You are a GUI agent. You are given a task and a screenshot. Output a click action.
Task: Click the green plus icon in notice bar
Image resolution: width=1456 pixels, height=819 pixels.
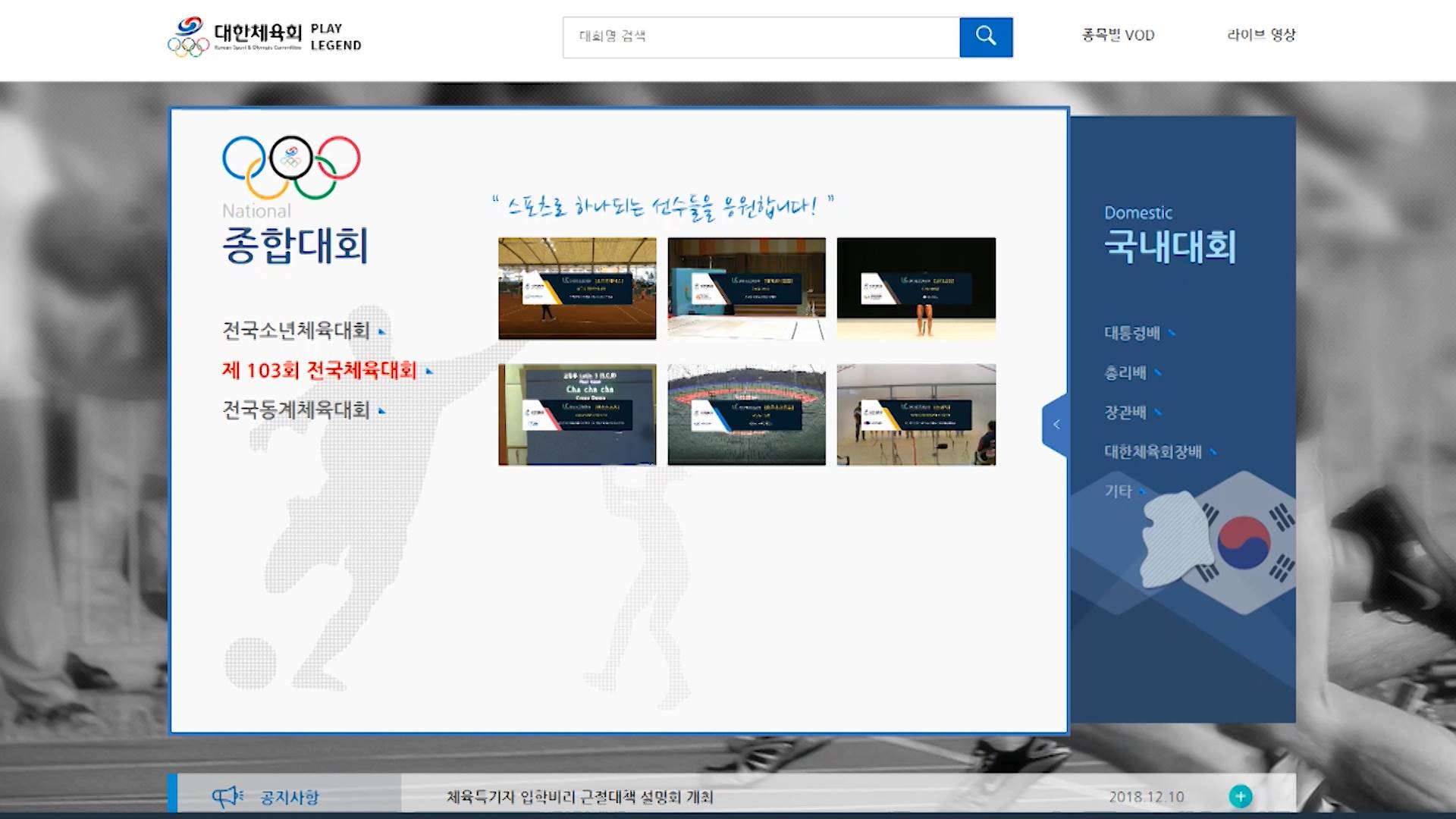[x=1240, y=796]
